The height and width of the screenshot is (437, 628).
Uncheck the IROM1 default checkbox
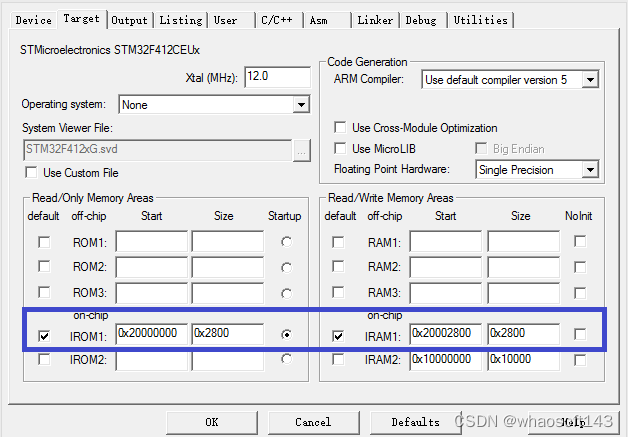coord(44,336)
